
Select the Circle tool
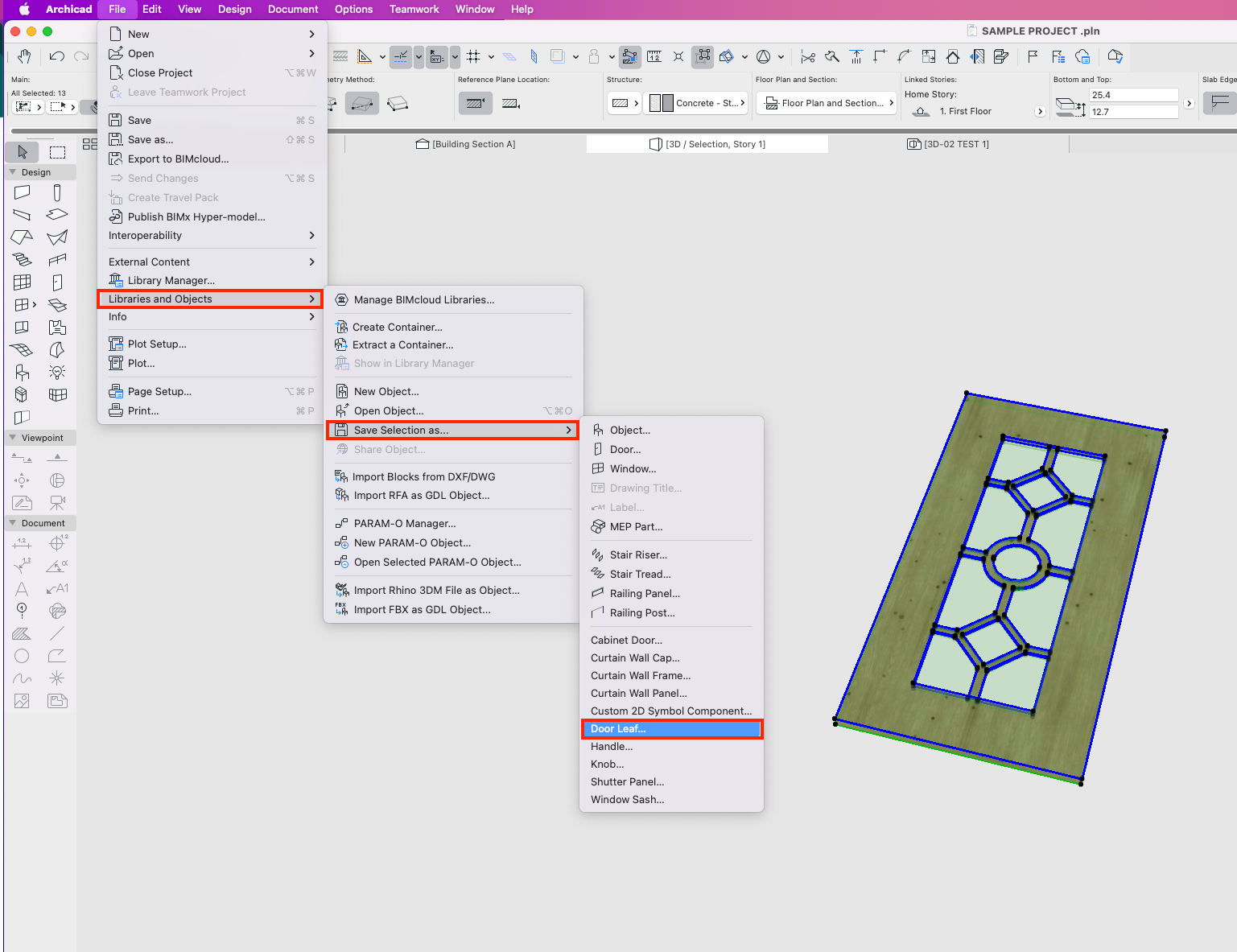tap(23, 656)
